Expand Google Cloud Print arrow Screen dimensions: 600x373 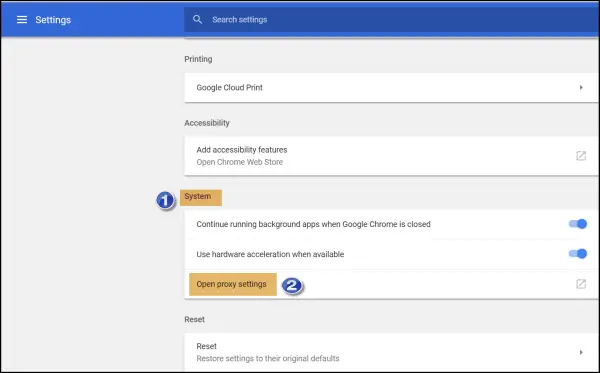click(581, 88)
